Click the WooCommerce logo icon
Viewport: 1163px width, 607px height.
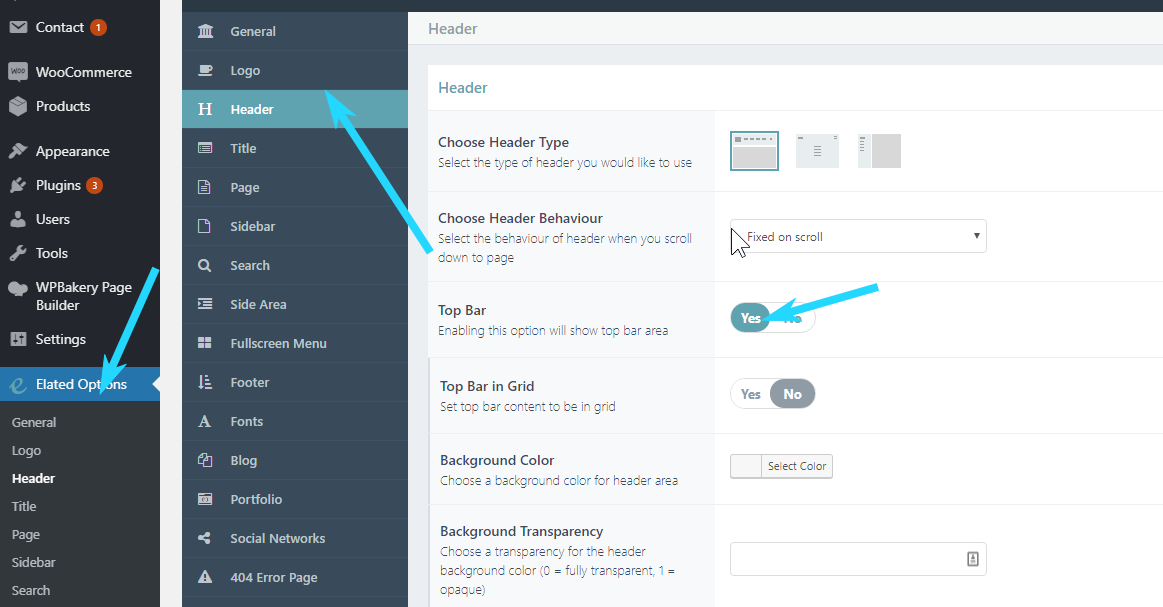(18, 72)
